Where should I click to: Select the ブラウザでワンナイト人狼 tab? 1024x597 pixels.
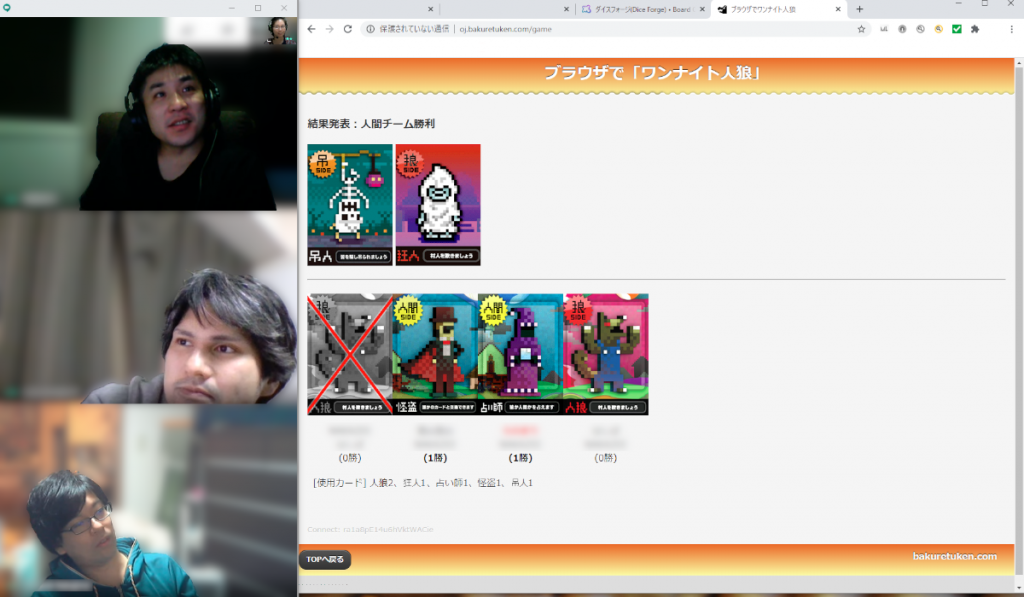click(x=770, y=9)
